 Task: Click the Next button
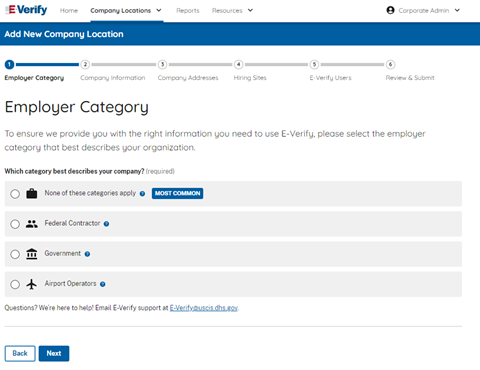coord(54,353)
